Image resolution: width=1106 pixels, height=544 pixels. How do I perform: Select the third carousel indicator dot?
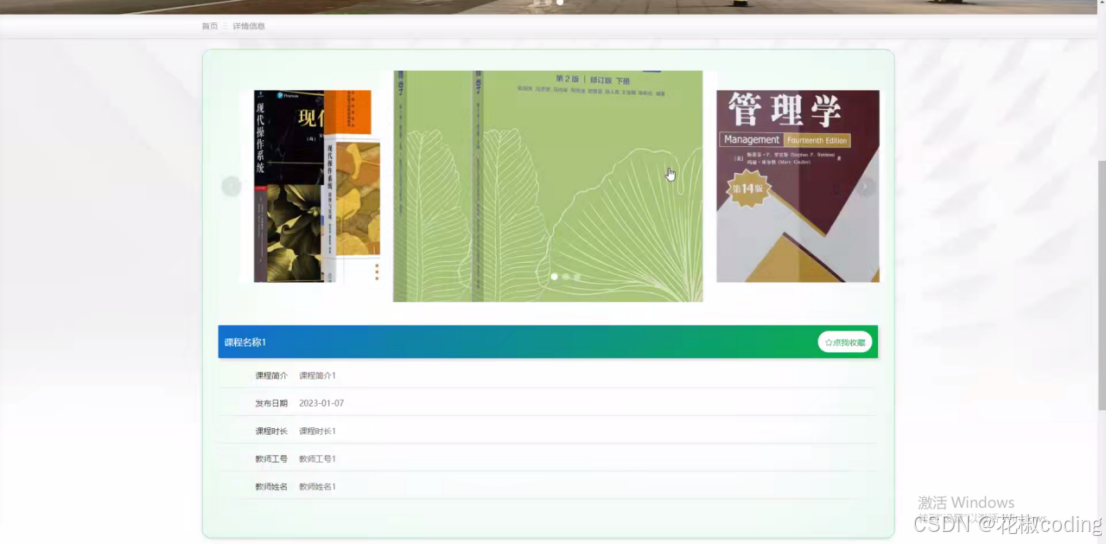pyautogui.click(x=577, y=277)
